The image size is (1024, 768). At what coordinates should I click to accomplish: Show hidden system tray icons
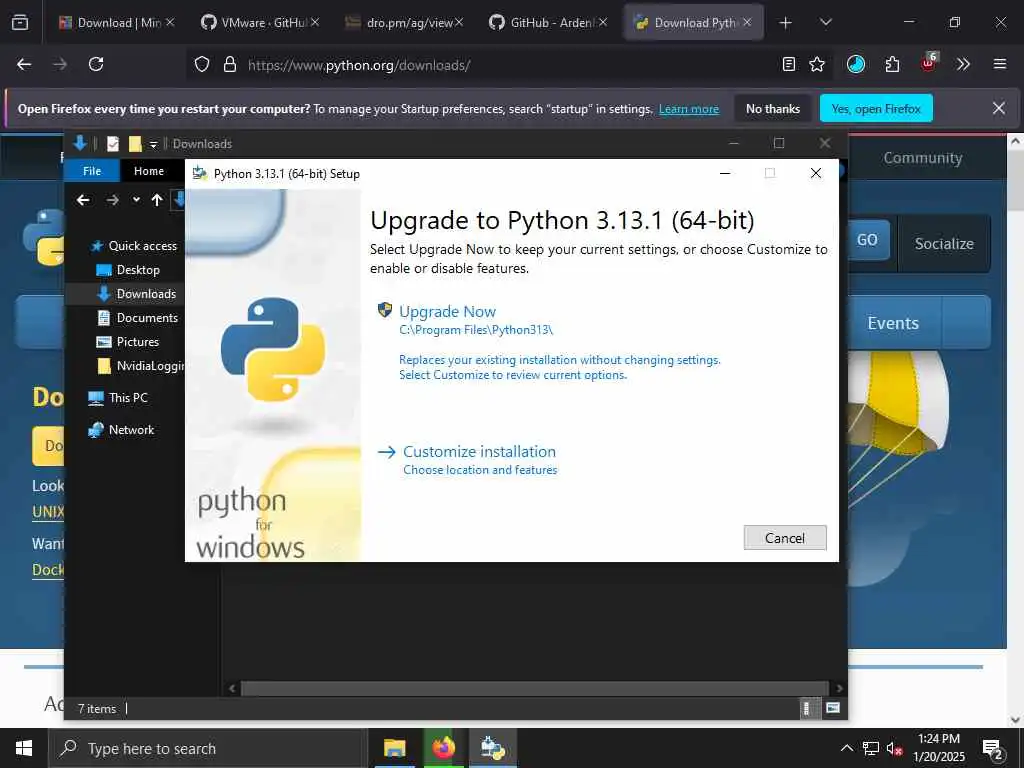pyautogui.click(x=846, y=748)
